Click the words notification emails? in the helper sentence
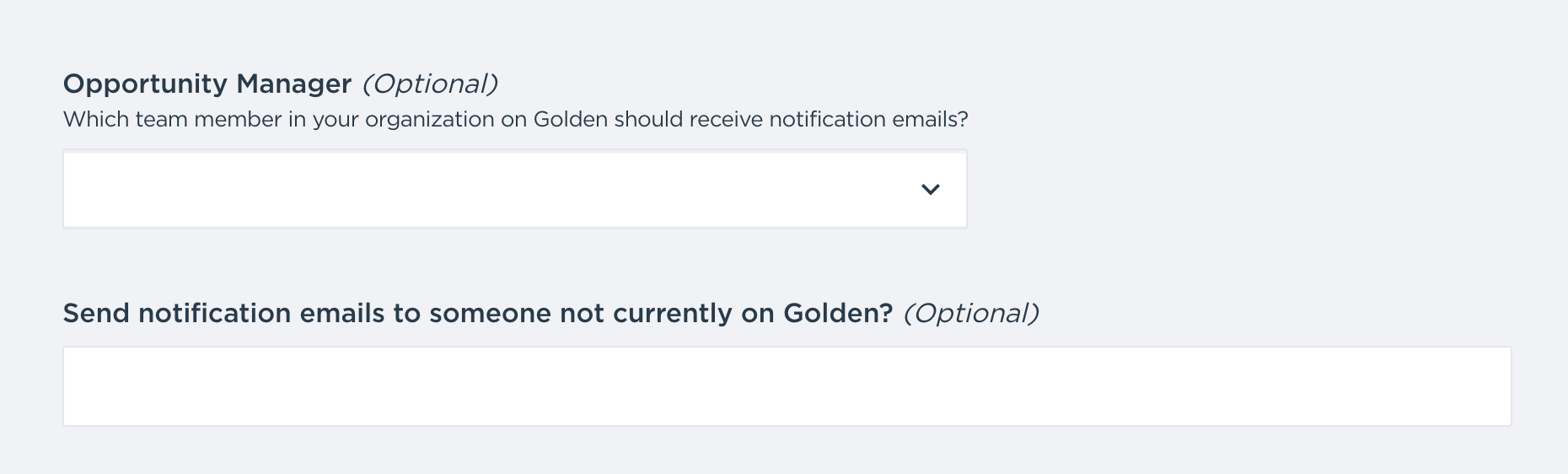This screenshot has height=474, width=1568. tap(868, 120)
